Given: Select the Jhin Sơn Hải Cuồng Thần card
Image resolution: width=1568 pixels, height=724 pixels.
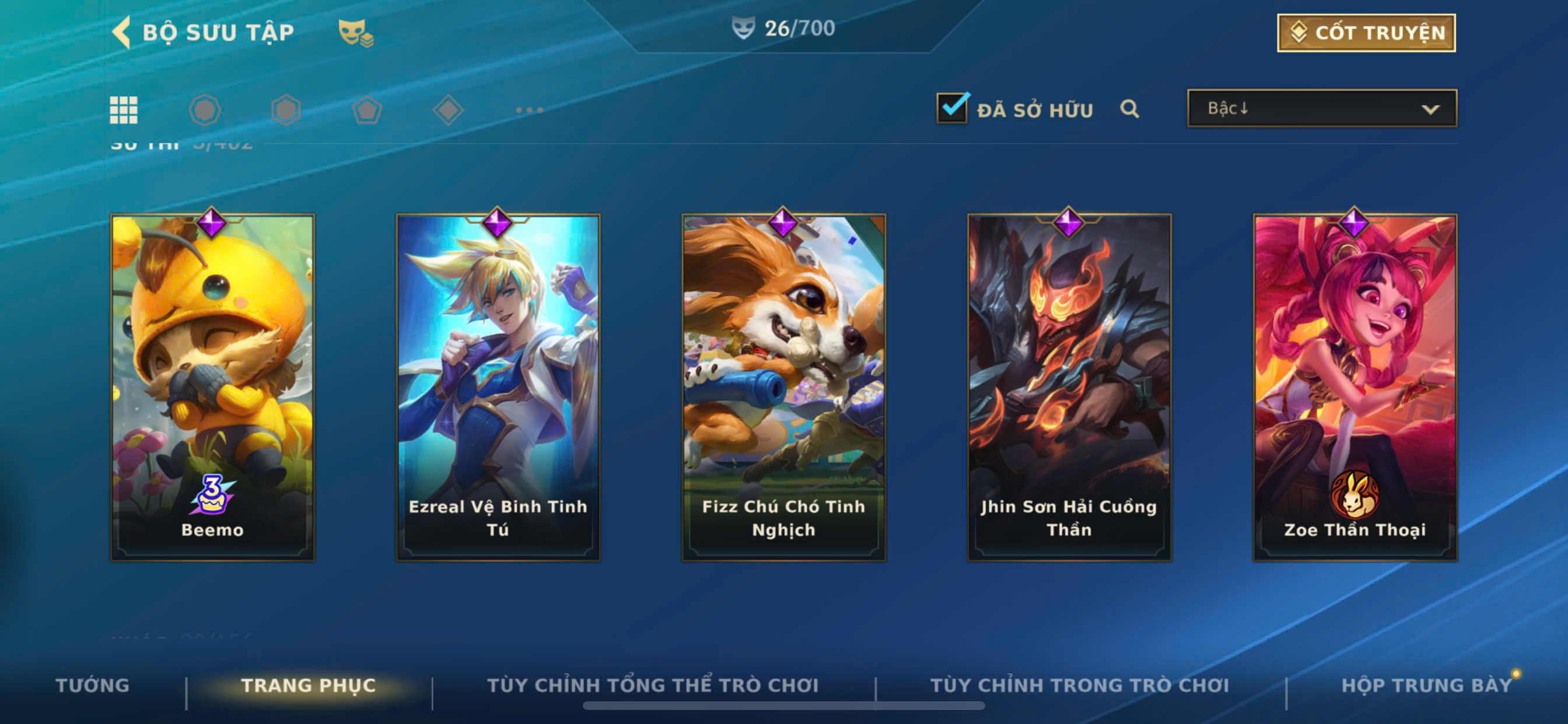Looking at the screenshot, I should point(1069,387).
